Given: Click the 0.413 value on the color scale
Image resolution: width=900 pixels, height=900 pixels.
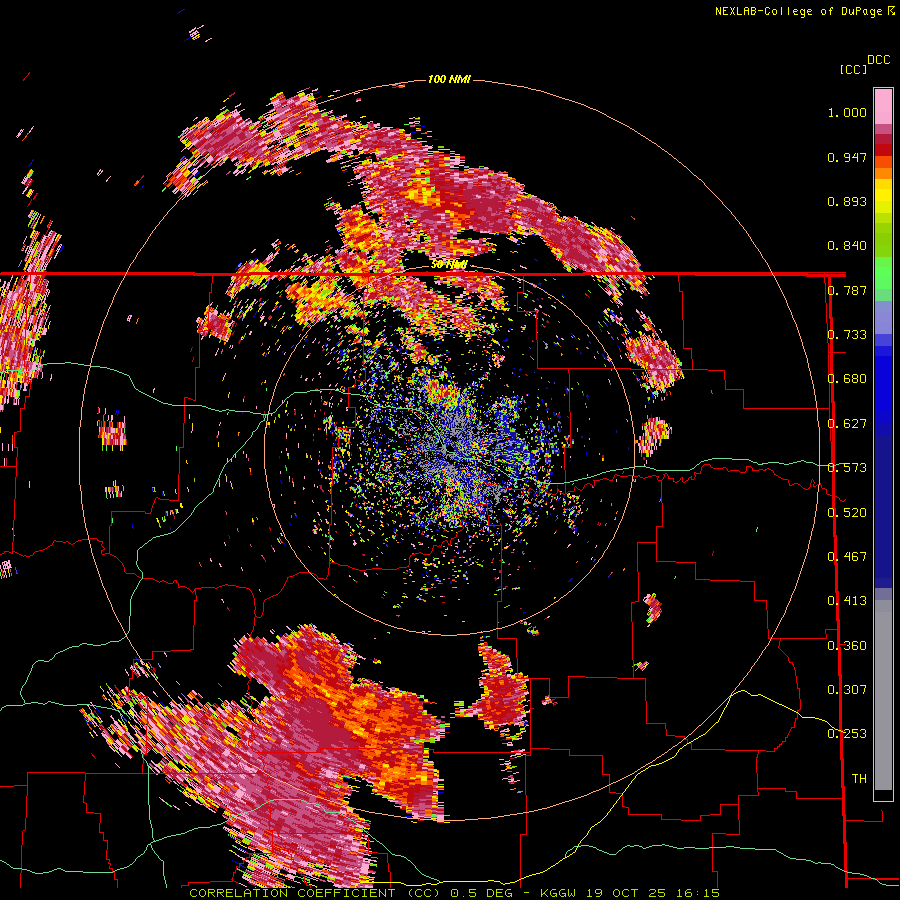Looking at the screenshot, I should click(x=847, y=601).
